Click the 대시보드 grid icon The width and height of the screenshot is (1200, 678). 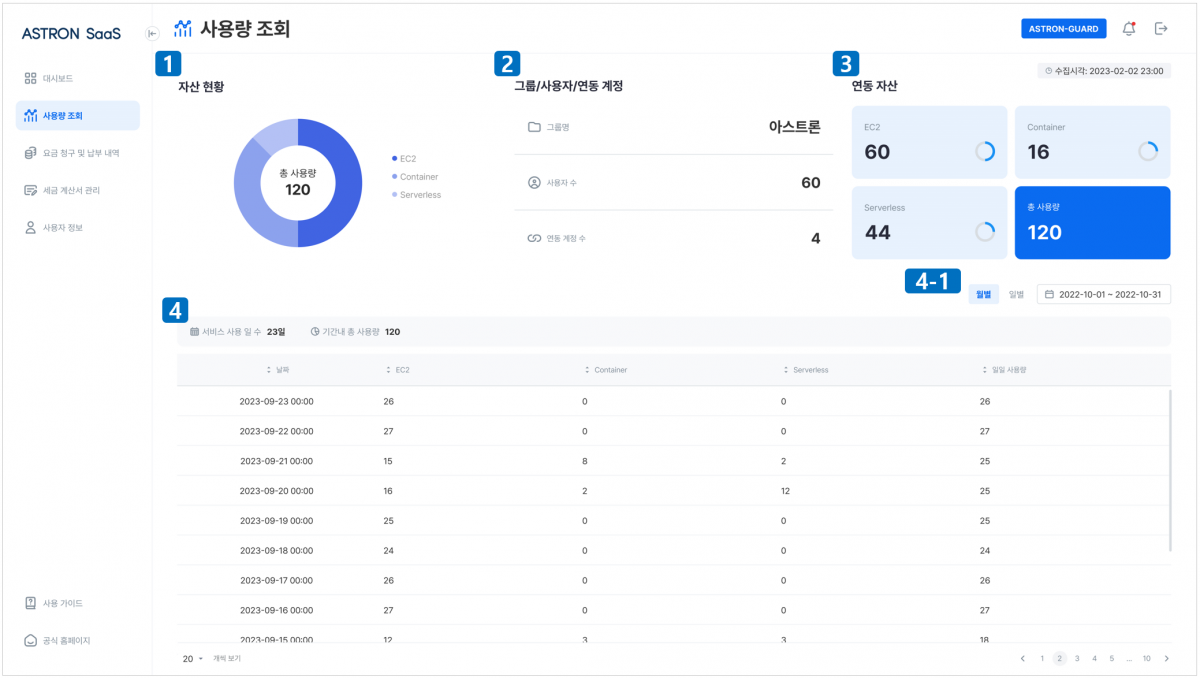(x=31, y=78)
